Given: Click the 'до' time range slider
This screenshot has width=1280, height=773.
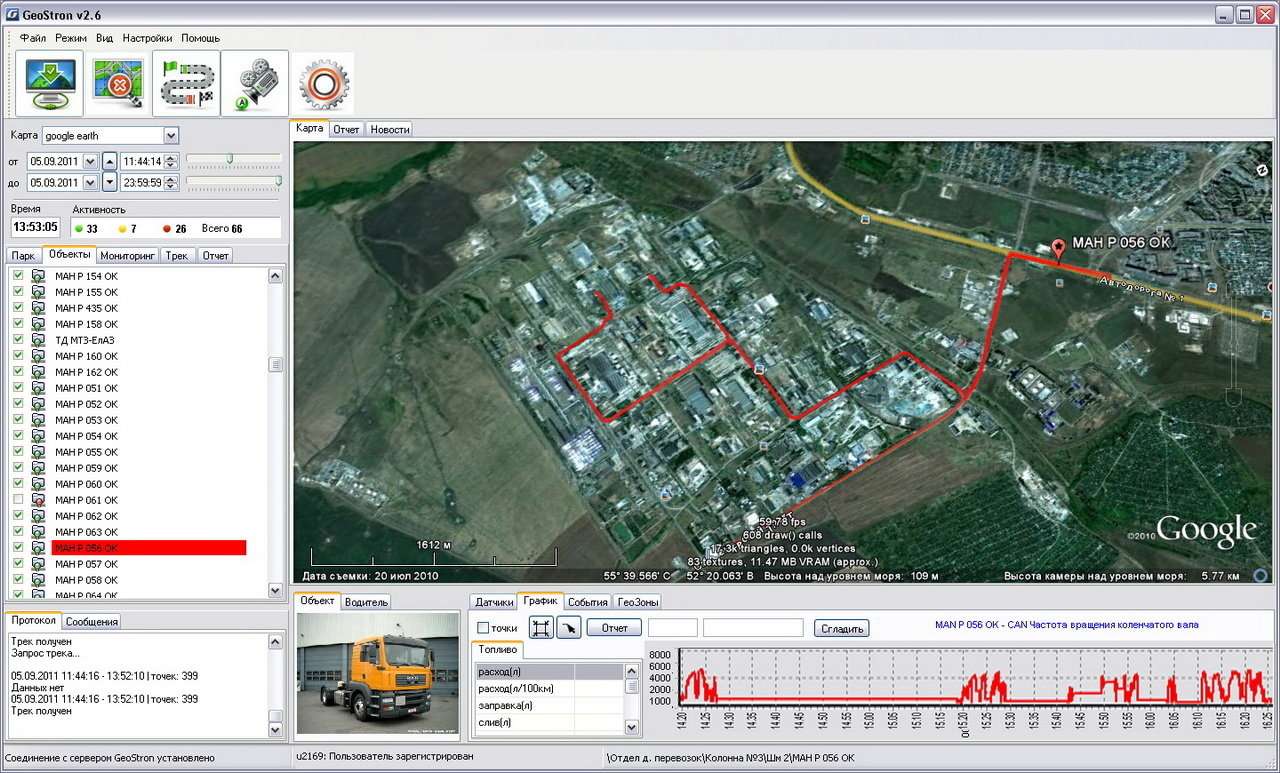Looking at the screenshot, I should [x=234, y=181].
